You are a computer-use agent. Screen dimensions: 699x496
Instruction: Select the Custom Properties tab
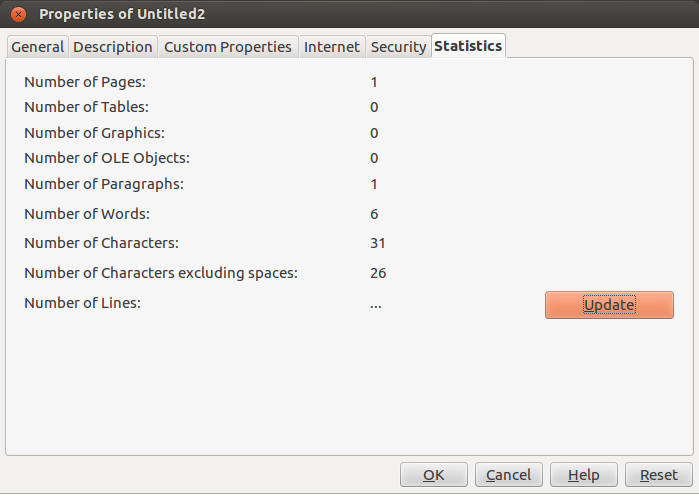click(x=228, y=47)
